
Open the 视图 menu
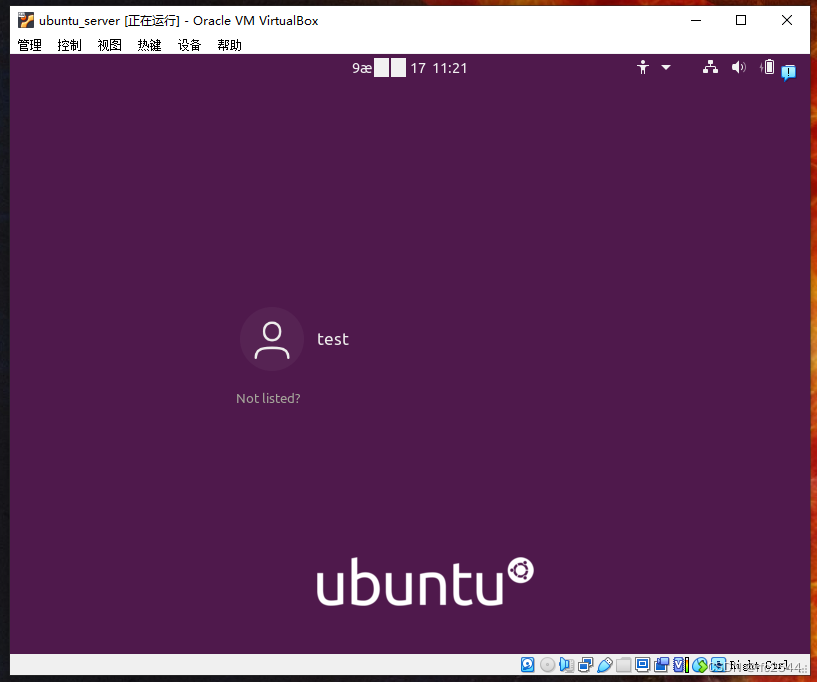109,45
